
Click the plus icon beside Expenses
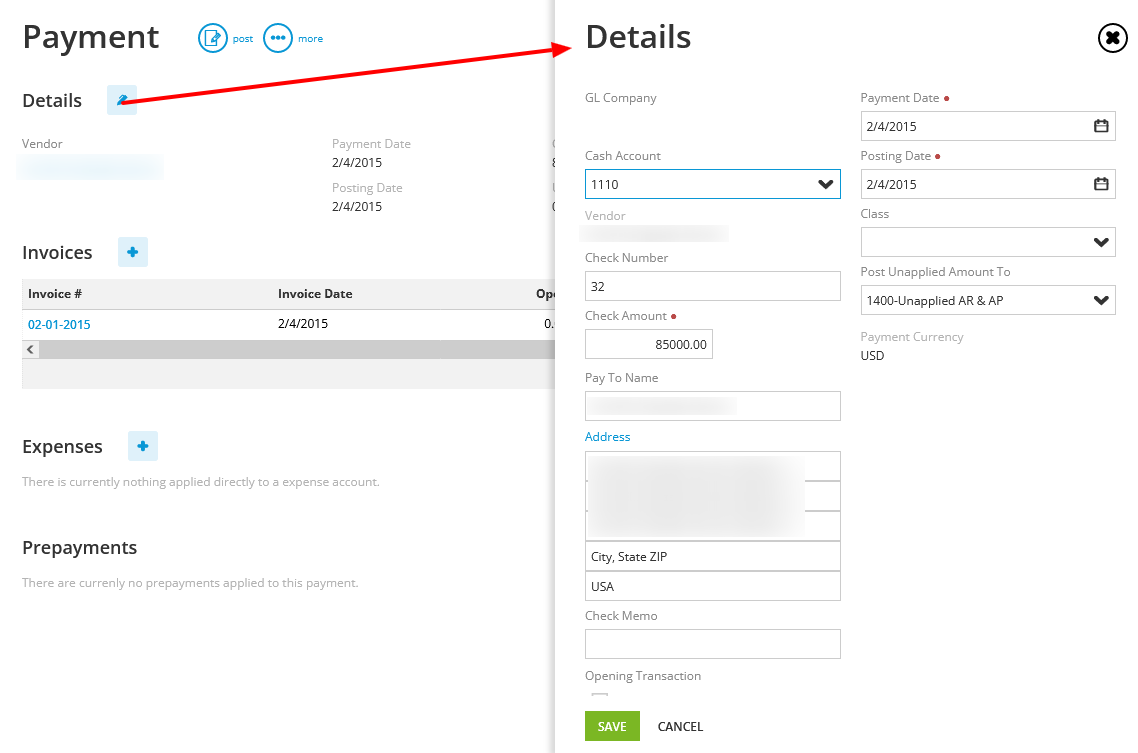[x=142, y=446]
